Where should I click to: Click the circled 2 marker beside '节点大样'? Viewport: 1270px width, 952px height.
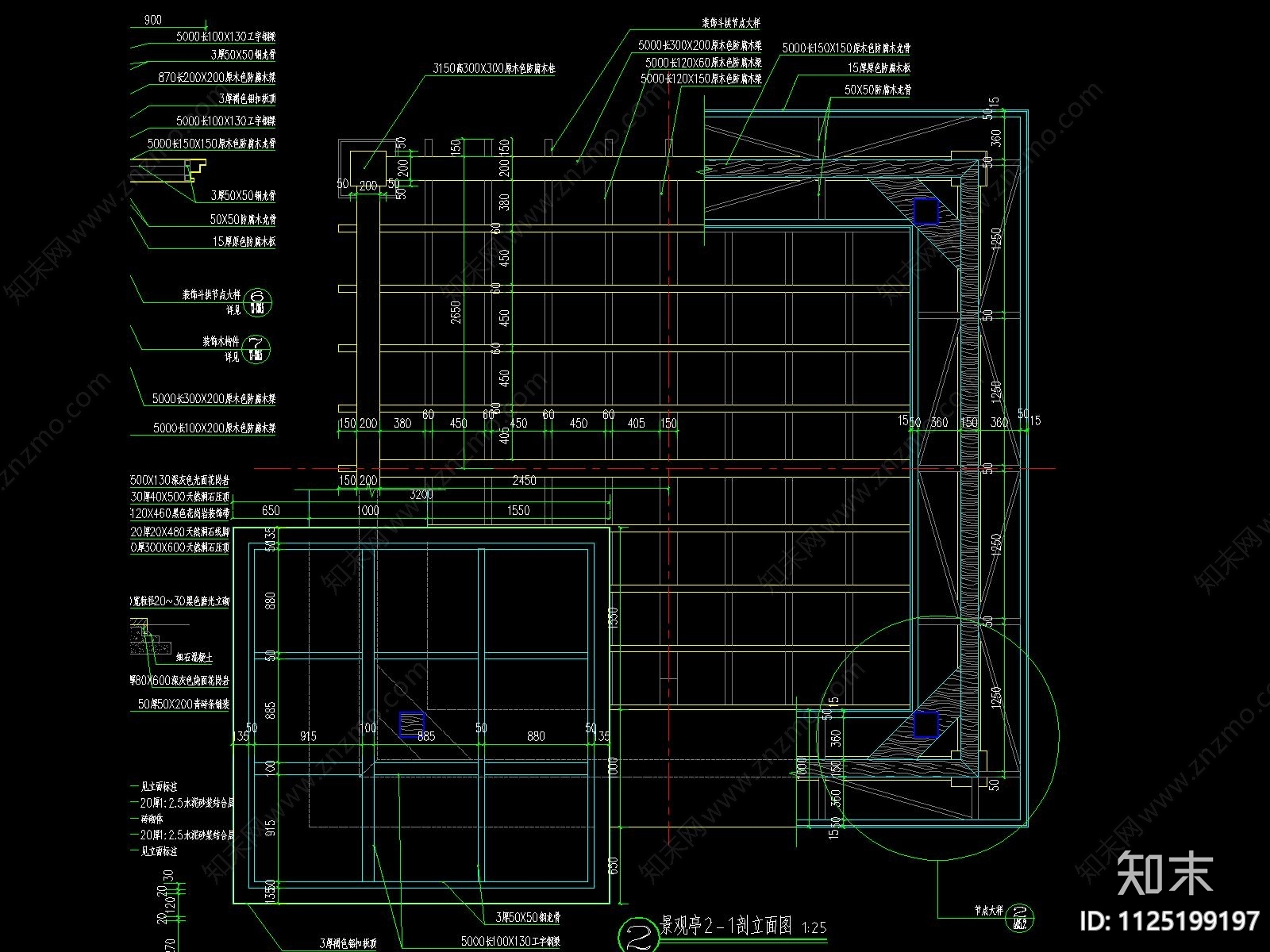(1022, 917)
